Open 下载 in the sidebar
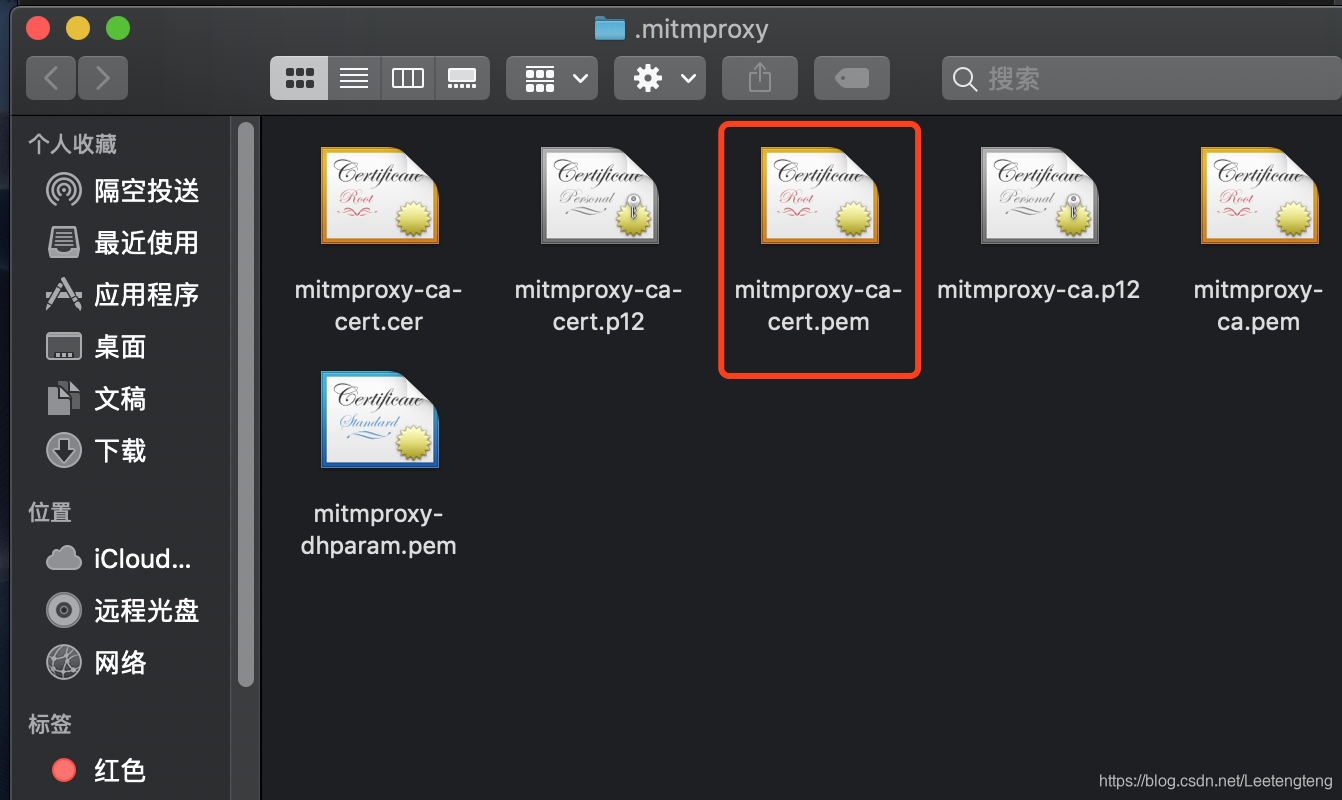The width and height of the screenshot is (1342, 800). click(97, 450)
